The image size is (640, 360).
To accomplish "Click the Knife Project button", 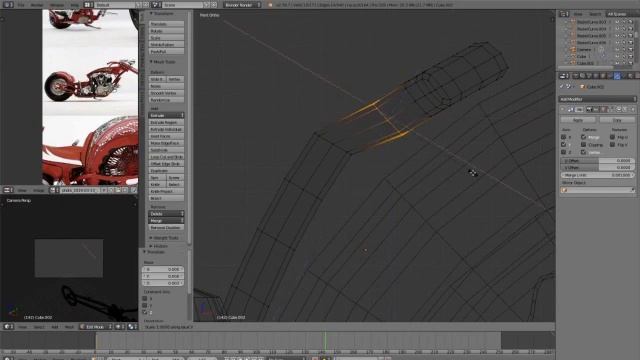I will click(x=166, y=191).
